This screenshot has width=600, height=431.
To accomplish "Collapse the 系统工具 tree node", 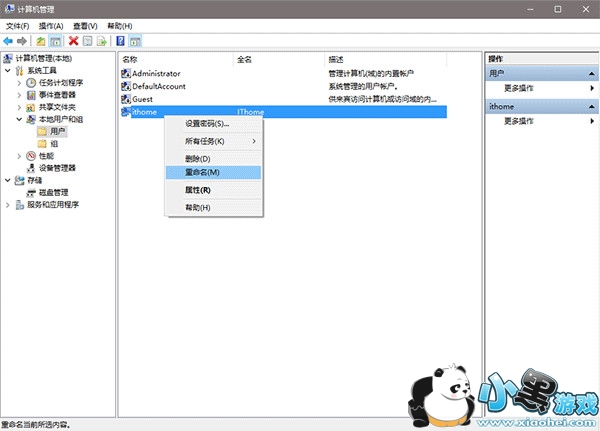I will click(8, 70).
